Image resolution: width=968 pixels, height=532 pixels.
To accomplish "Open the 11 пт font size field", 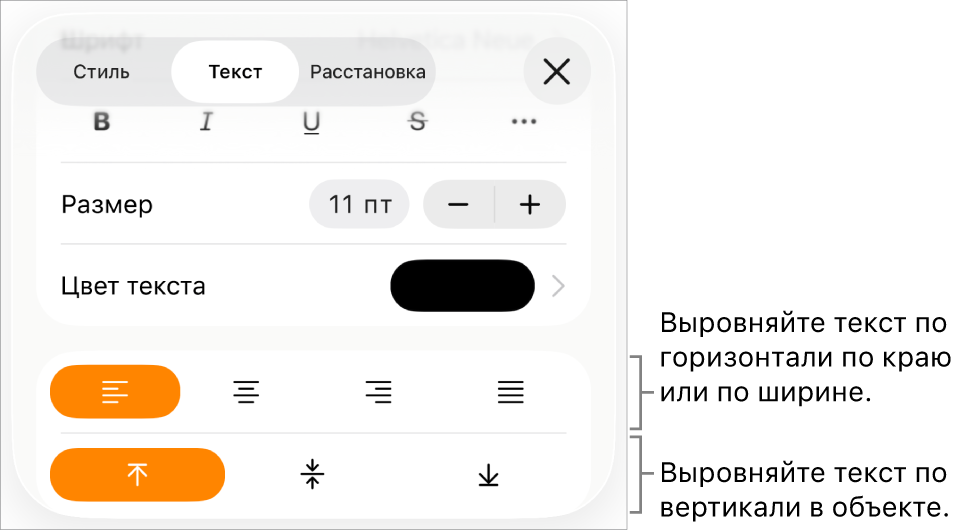I will point(359,204).
